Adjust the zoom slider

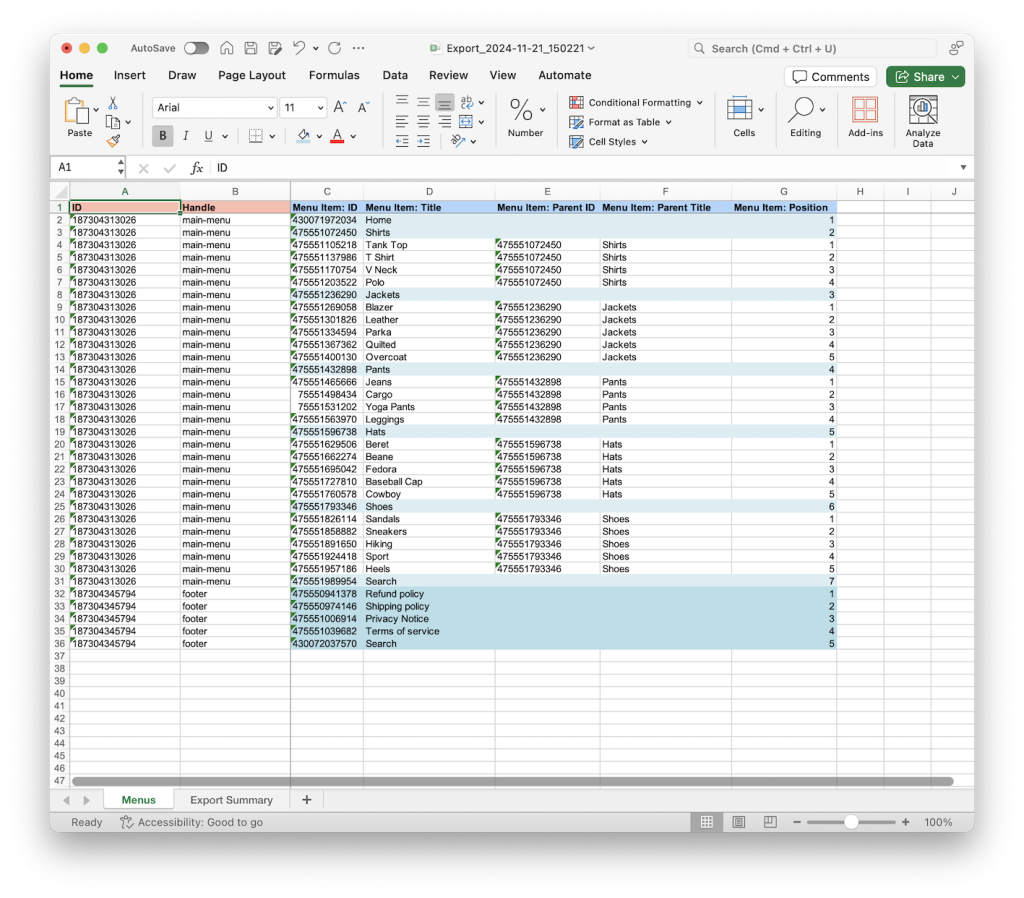(851, 822)
